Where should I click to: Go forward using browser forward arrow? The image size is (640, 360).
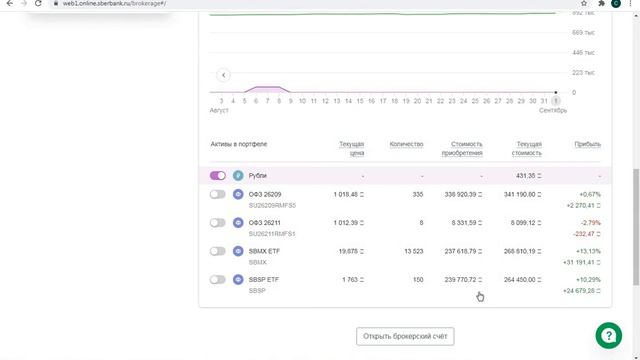pos(24,3)
